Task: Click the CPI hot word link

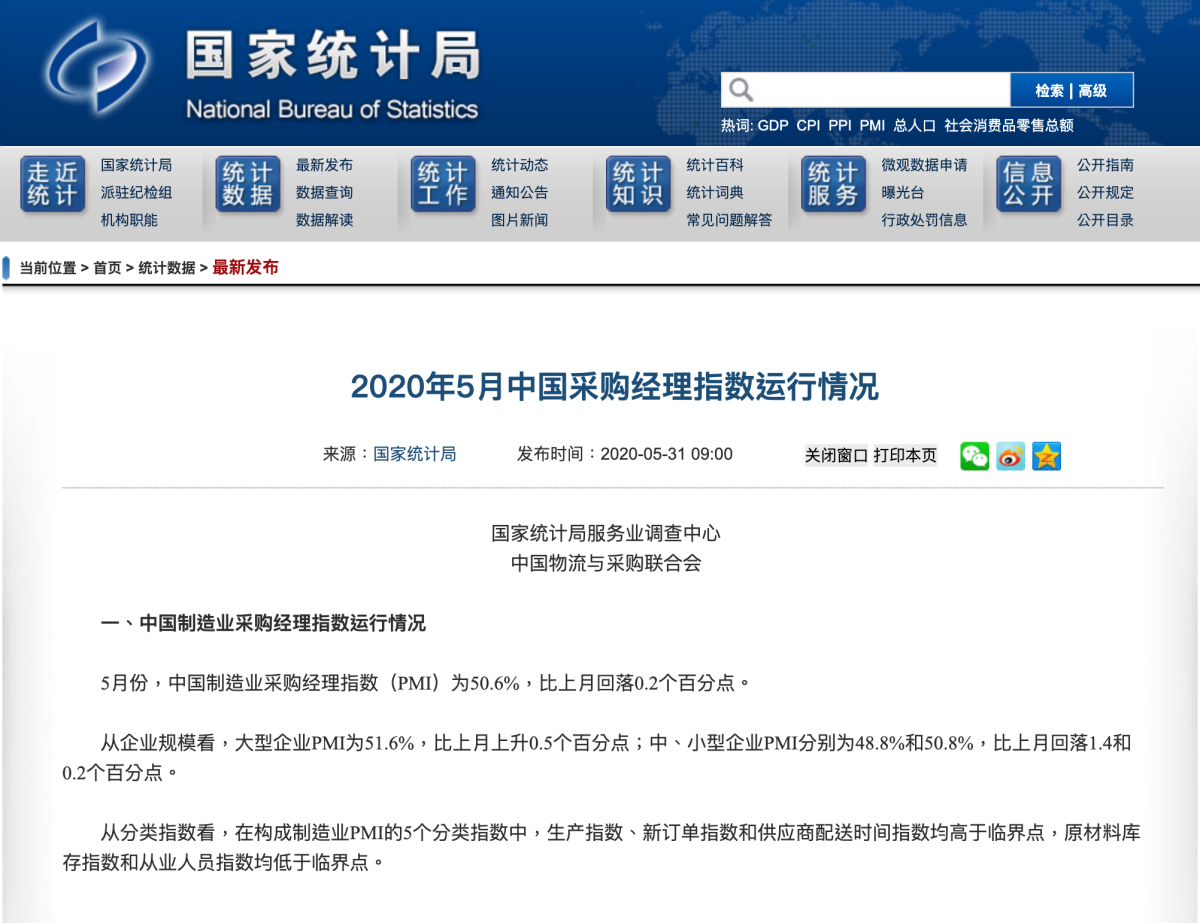Action: click(808, 126)
